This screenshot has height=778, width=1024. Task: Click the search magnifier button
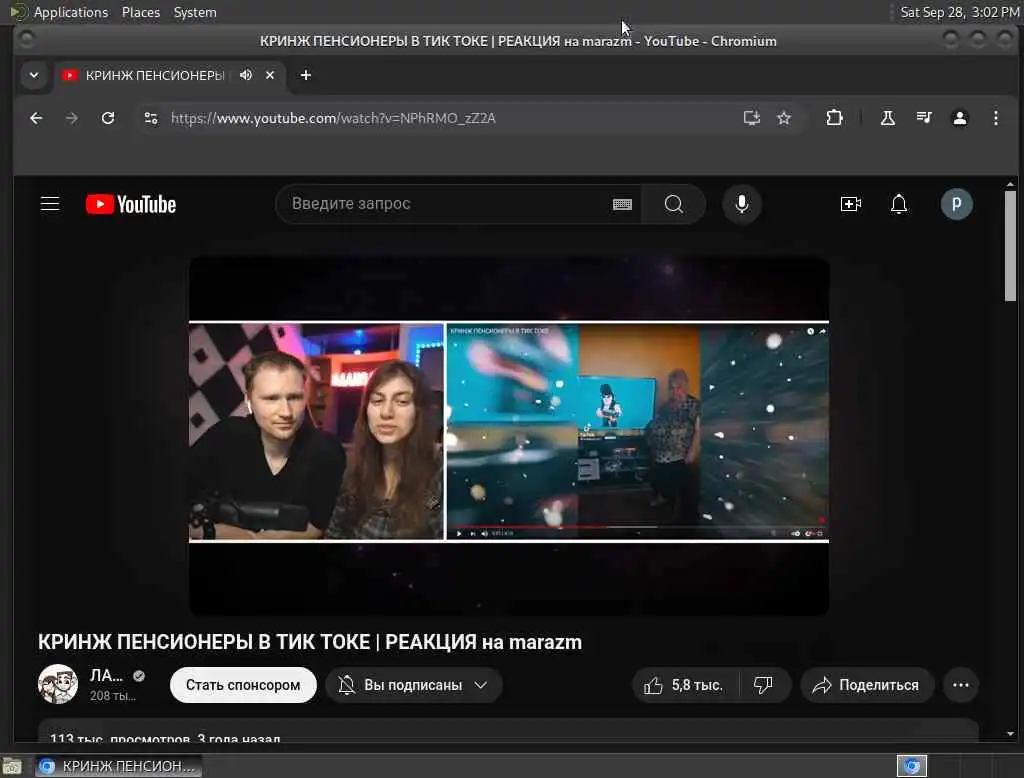[673, 204]
